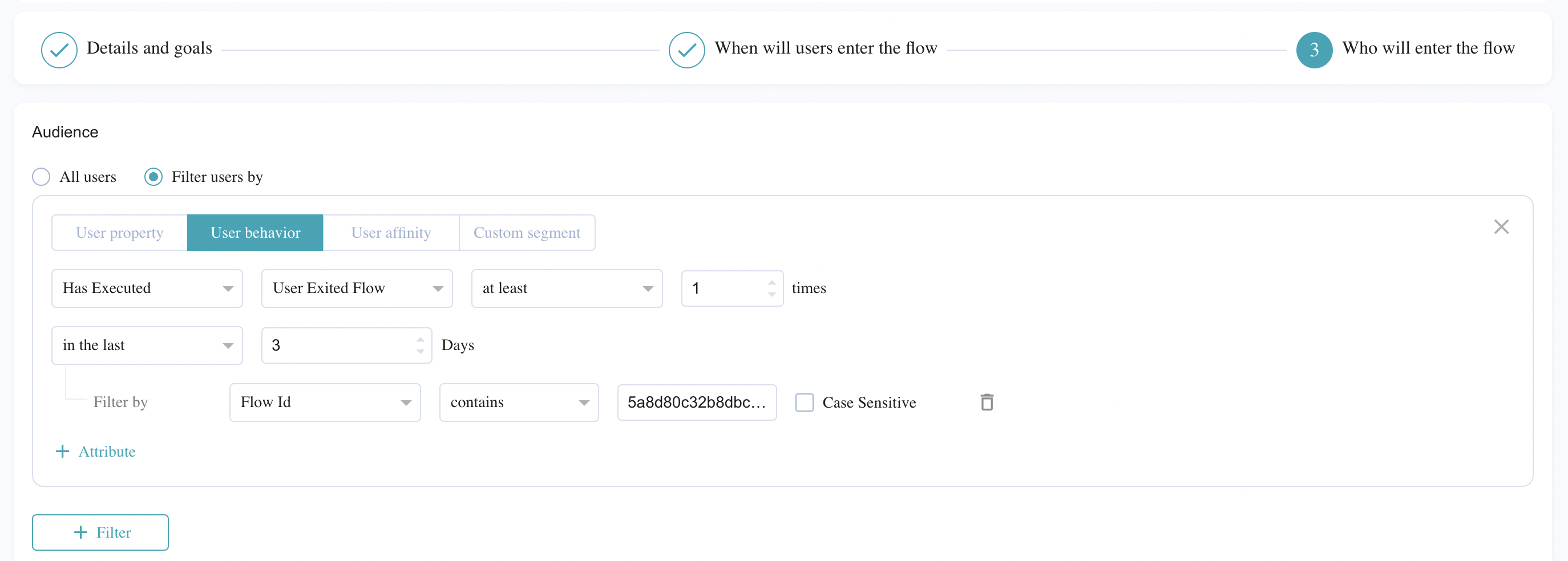This screenshot has height=561, width=1568.
Task: Click the Filter by label
Action: 120,402
